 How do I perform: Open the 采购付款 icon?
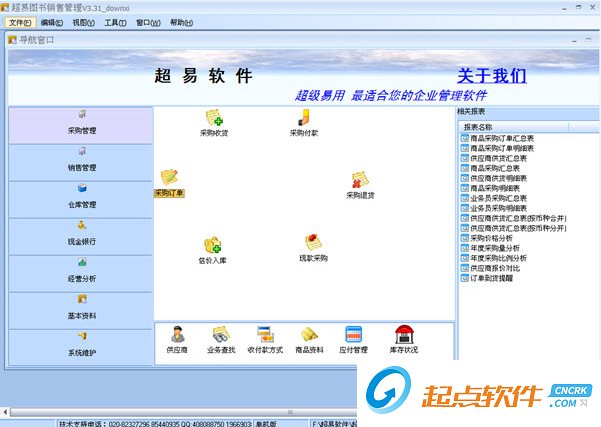pyautogui.click(x=304, y=123)
